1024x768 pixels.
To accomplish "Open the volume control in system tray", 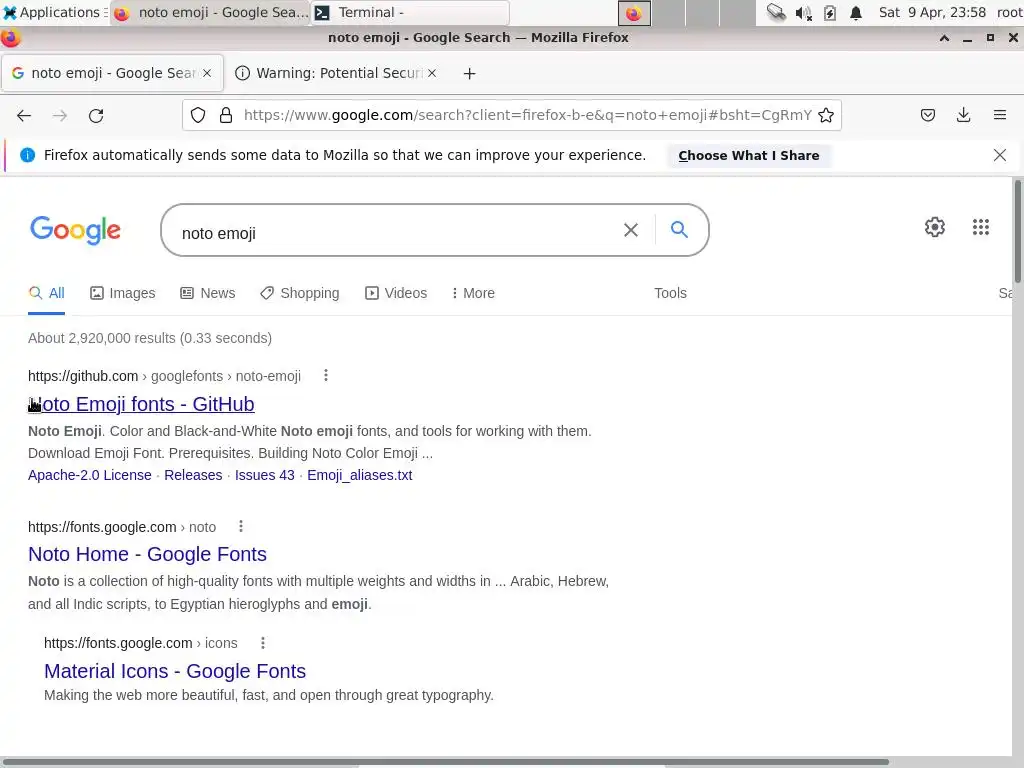I will tap(803, 13).
